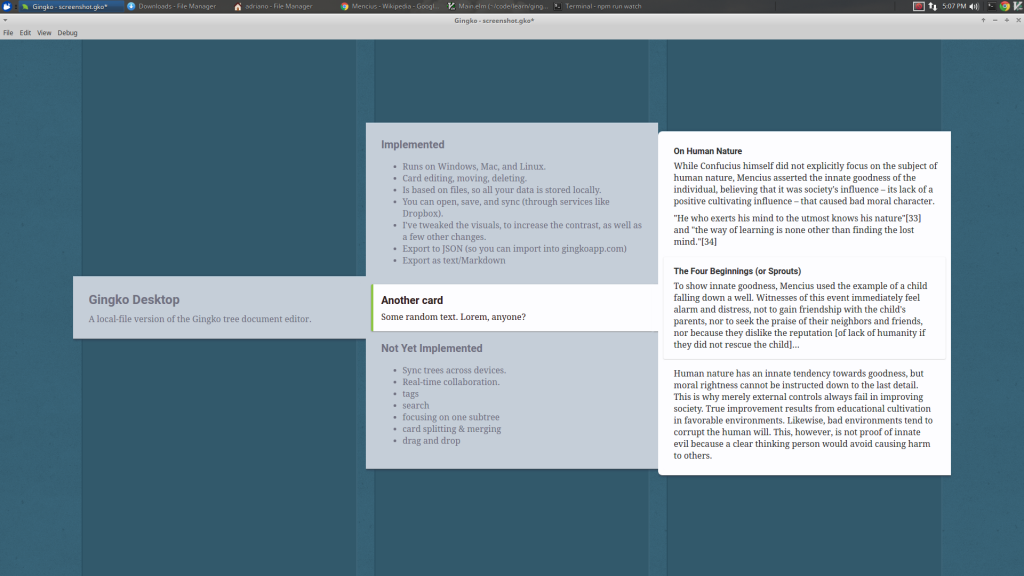Viewport: 1024px width, 576px height.
Task: Select the Not Yet Implemented card heading
Action: pos(432,348)
